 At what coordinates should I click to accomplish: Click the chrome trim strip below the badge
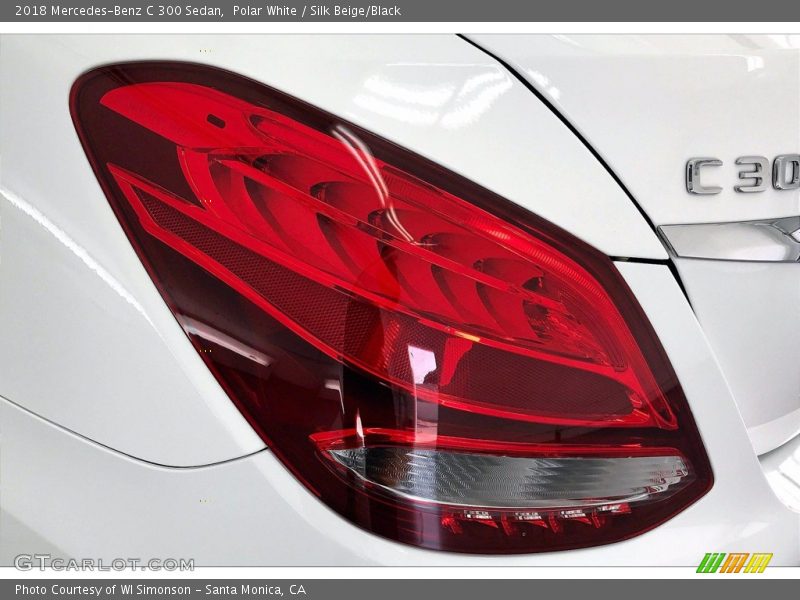point(730,240)
